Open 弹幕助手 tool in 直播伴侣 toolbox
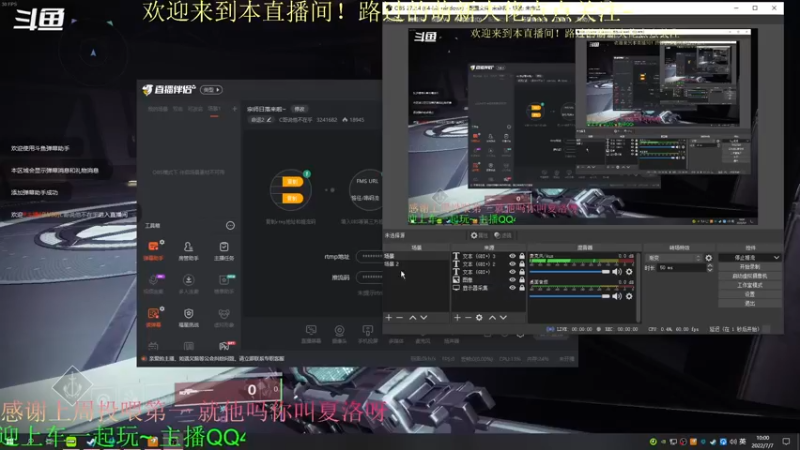The image size is (800, 450). pyautogui.click(x=154, y=251)
